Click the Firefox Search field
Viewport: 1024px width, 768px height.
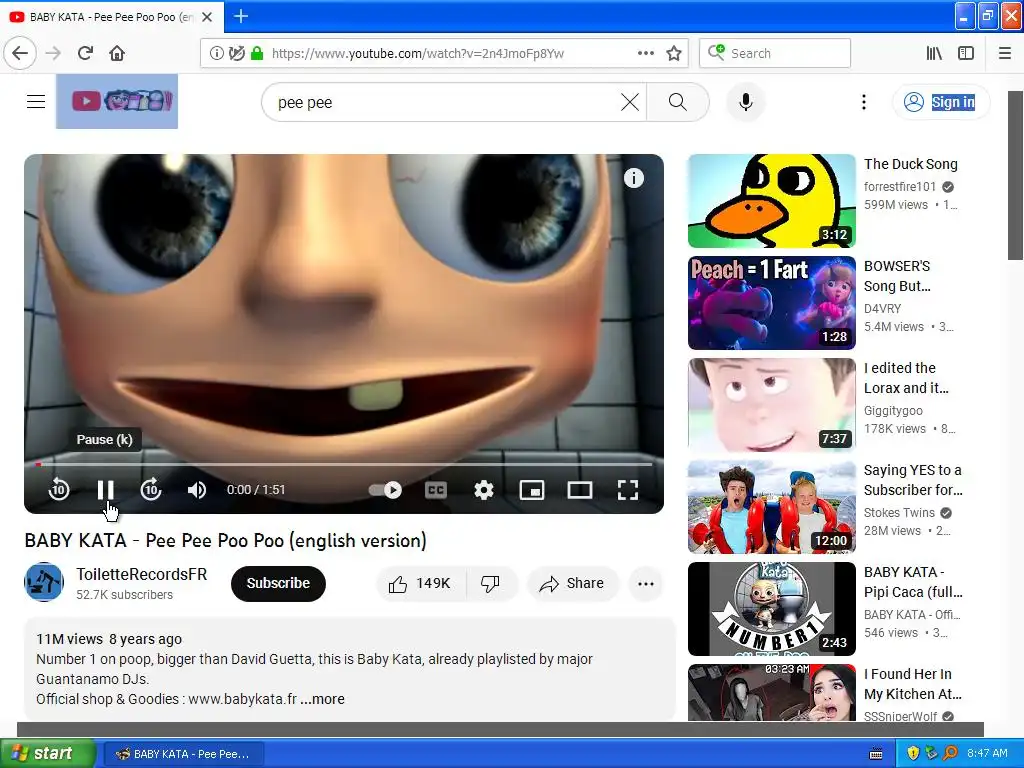tap(775, 53)
